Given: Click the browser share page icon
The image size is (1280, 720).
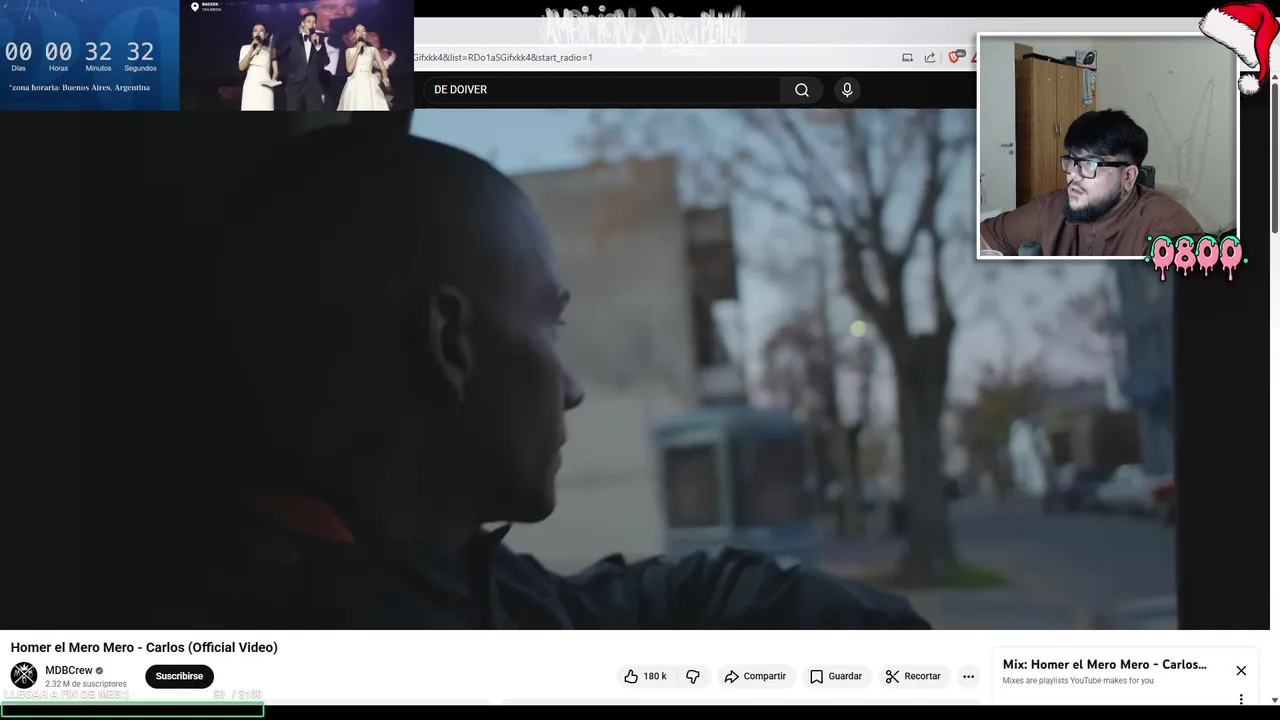Looking at the screenshot, I should 930,57.
